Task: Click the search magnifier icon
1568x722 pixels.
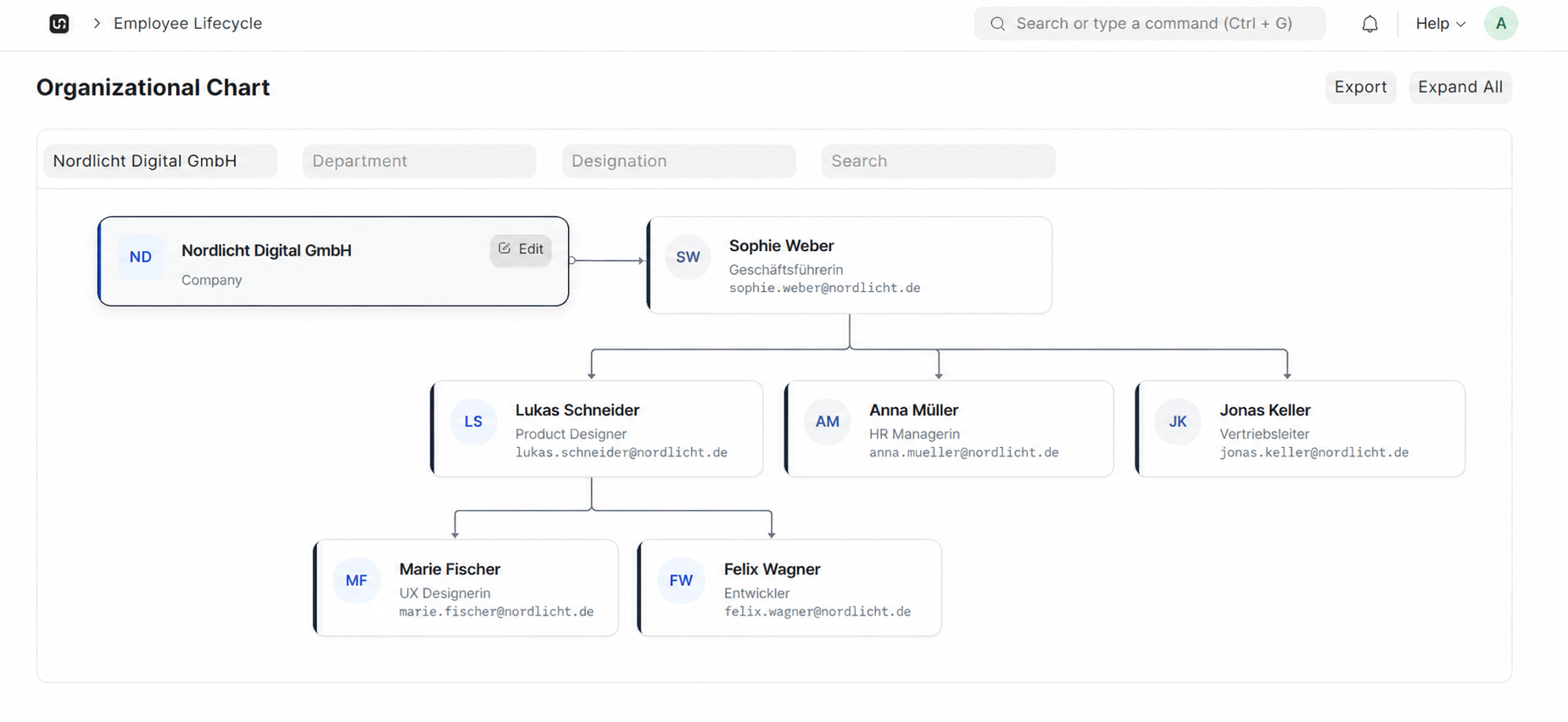Action: (x=997, y=24)
